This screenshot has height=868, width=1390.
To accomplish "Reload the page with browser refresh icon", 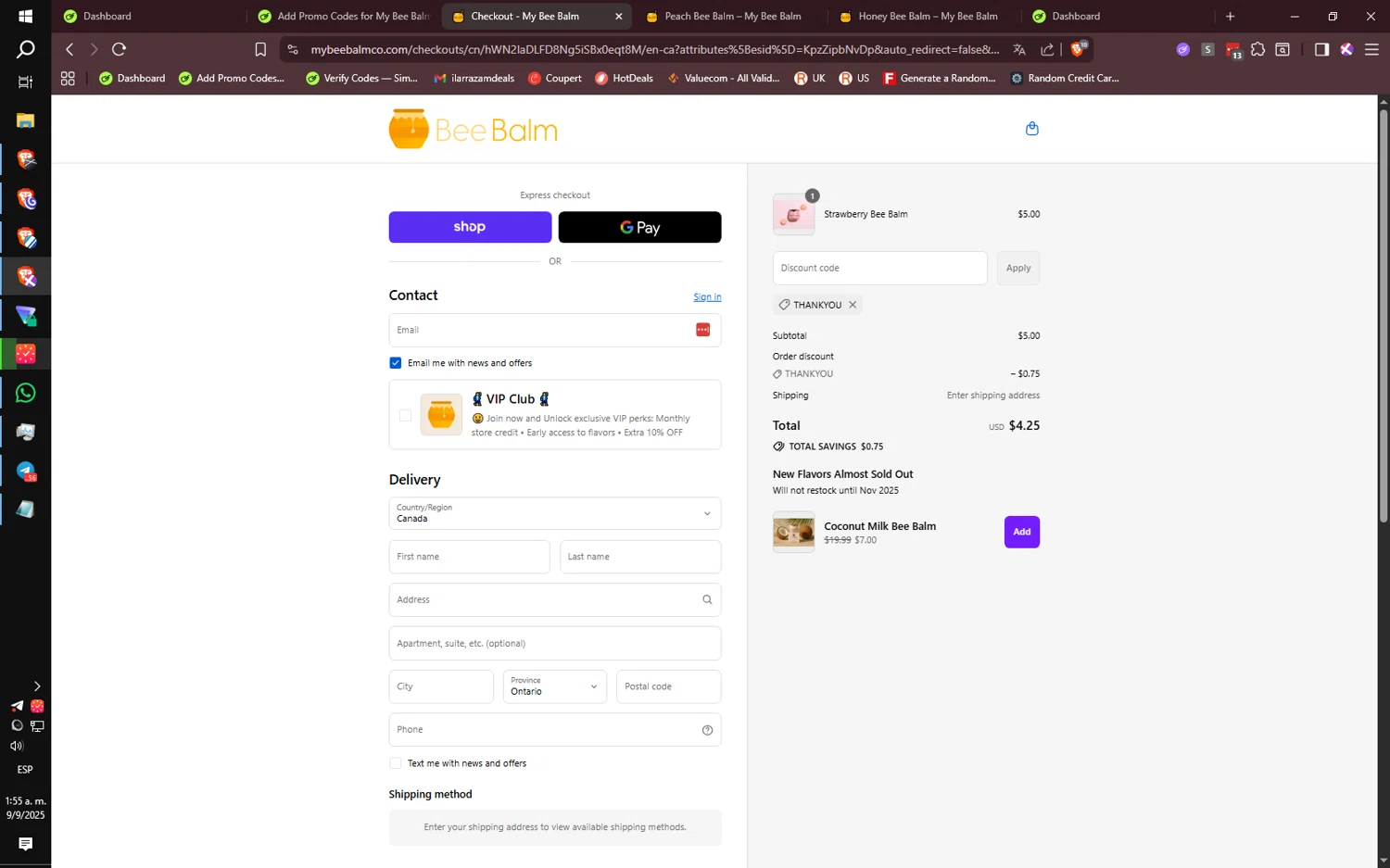I will pos(119,49).
